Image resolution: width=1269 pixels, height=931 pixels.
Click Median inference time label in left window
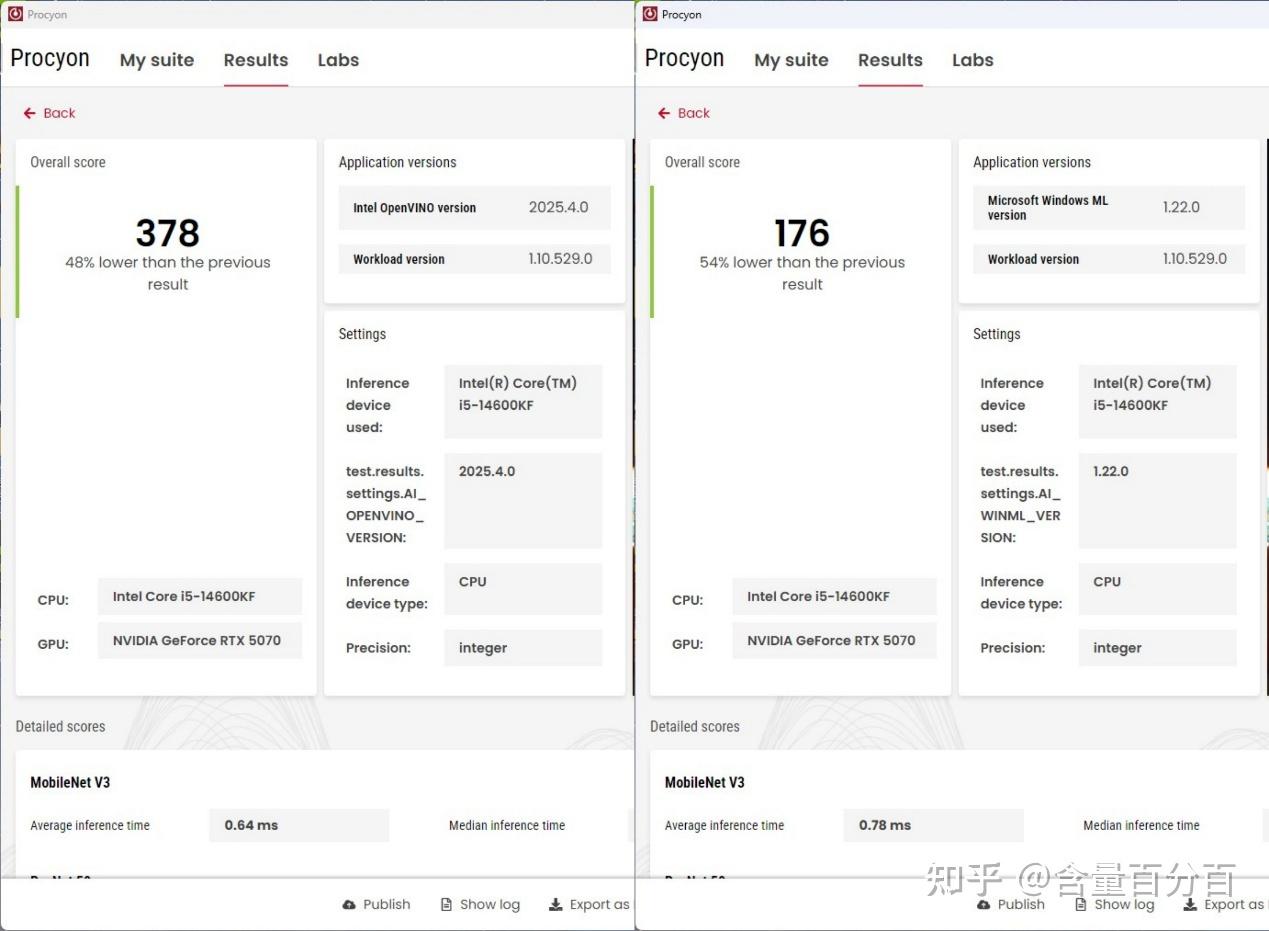pyautogui.click(x=507, y=825)
